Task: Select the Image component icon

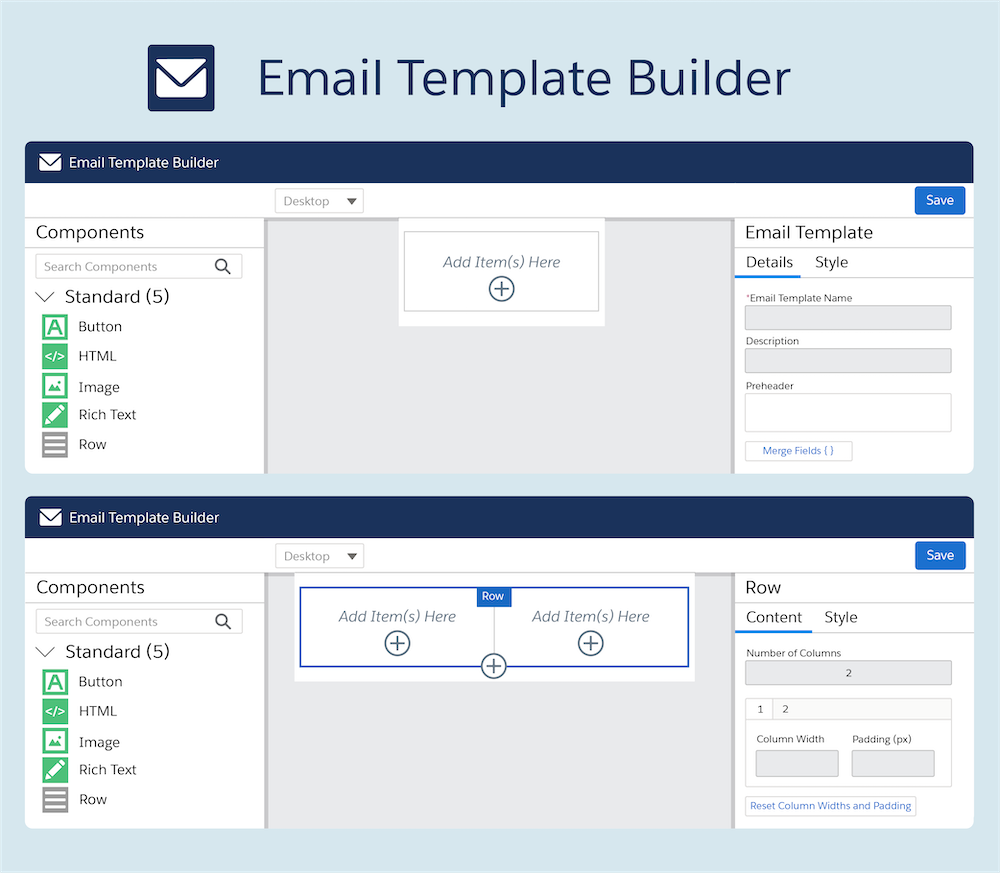Action: [x=55, y=386]
